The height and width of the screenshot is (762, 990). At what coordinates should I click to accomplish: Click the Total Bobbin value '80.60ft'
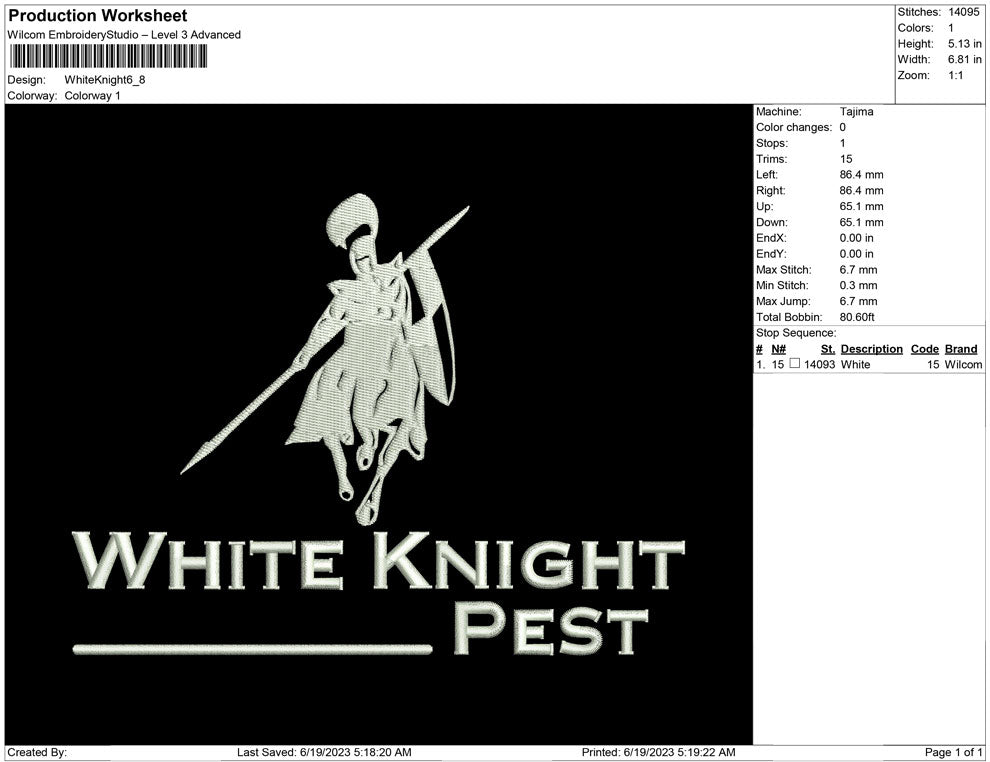(857, 317)
